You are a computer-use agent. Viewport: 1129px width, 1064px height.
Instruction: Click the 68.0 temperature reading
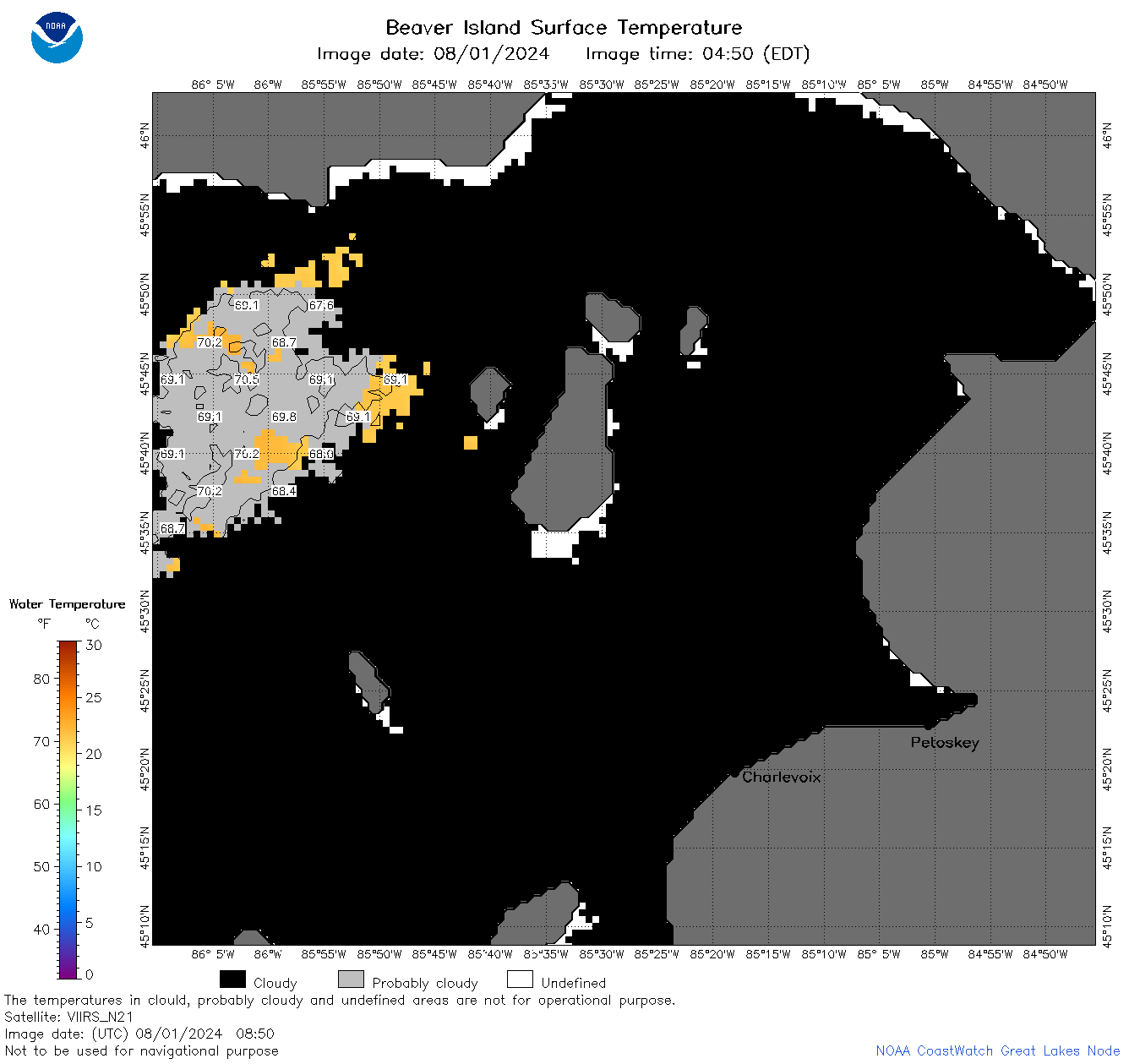pos(321,454)
